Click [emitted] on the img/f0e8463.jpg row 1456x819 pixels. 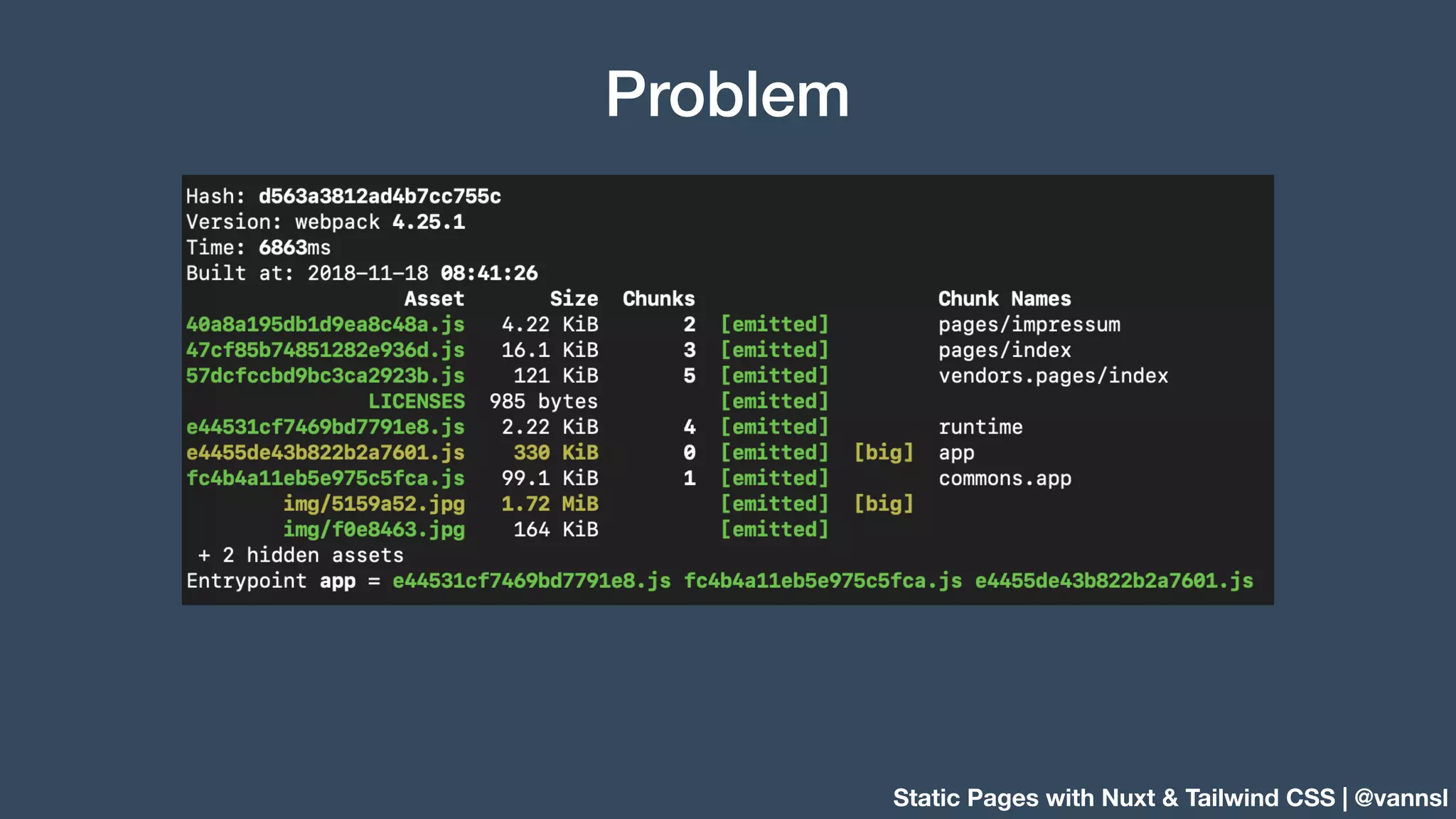pyautogui.click(x=775, y=529)
